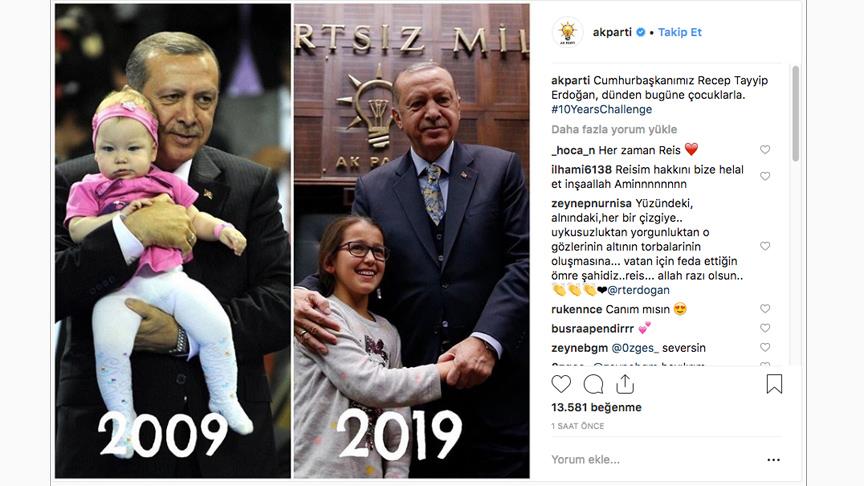Like ilhami6138's comment heart

click(x=765, y=176)
